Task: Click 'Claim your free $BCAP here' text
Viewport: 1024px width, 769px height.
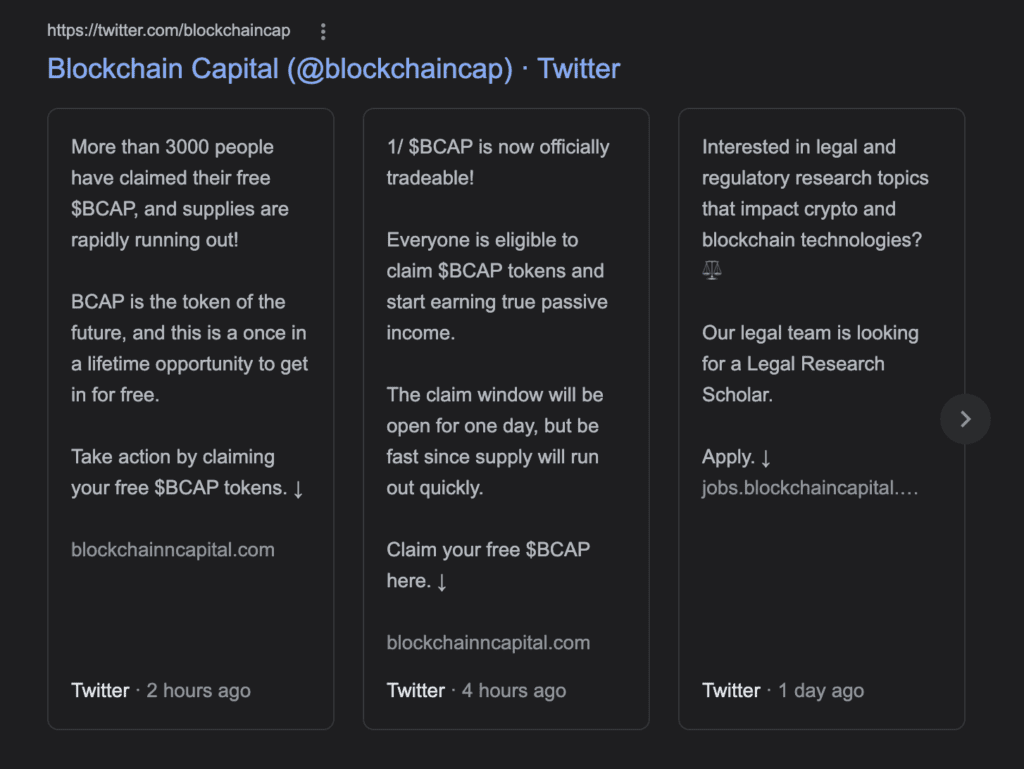Action: [488, 565]
